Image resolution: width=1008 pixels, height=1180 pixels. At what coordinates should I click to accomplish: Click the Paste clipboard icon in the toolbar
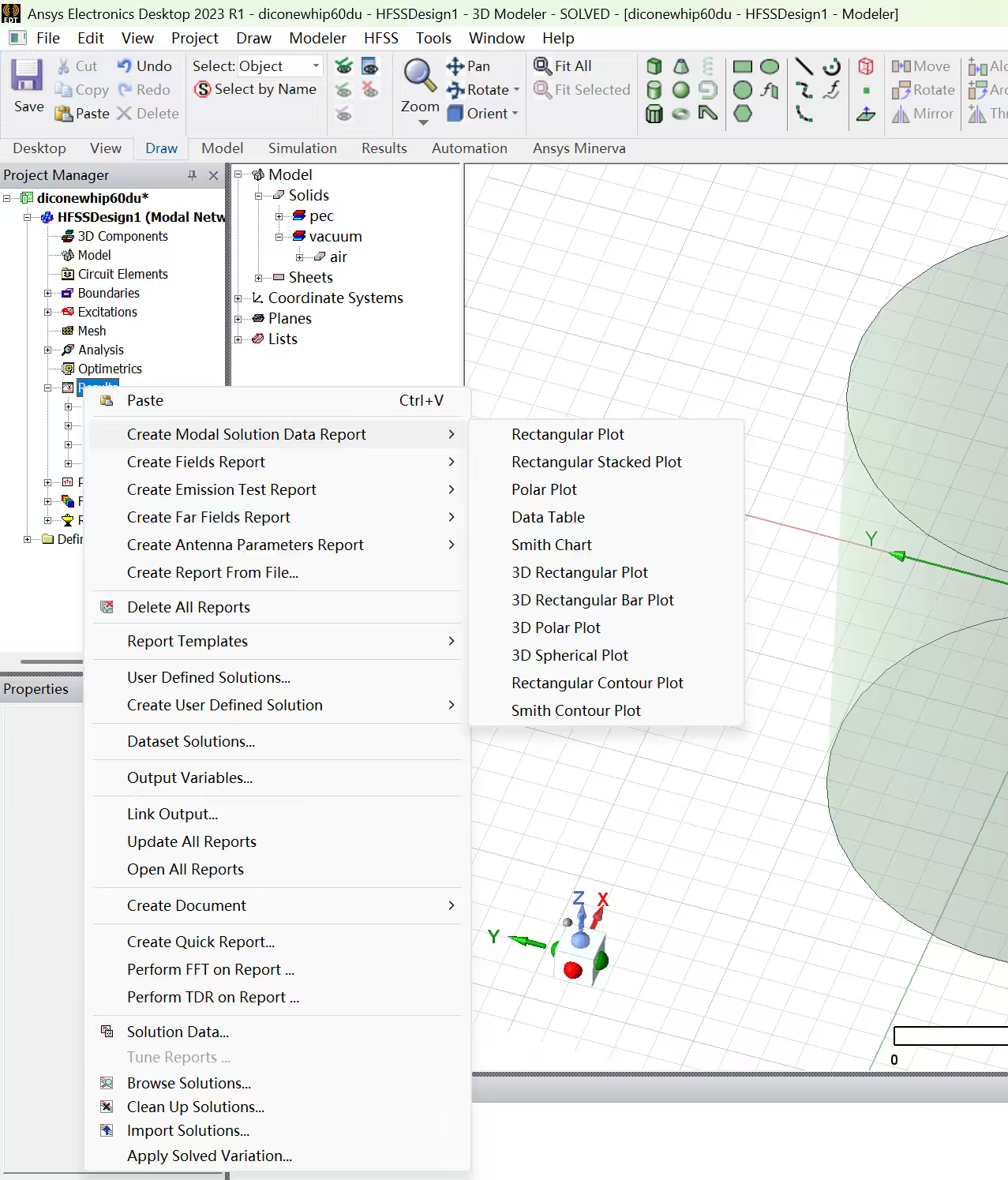(64, 114)
